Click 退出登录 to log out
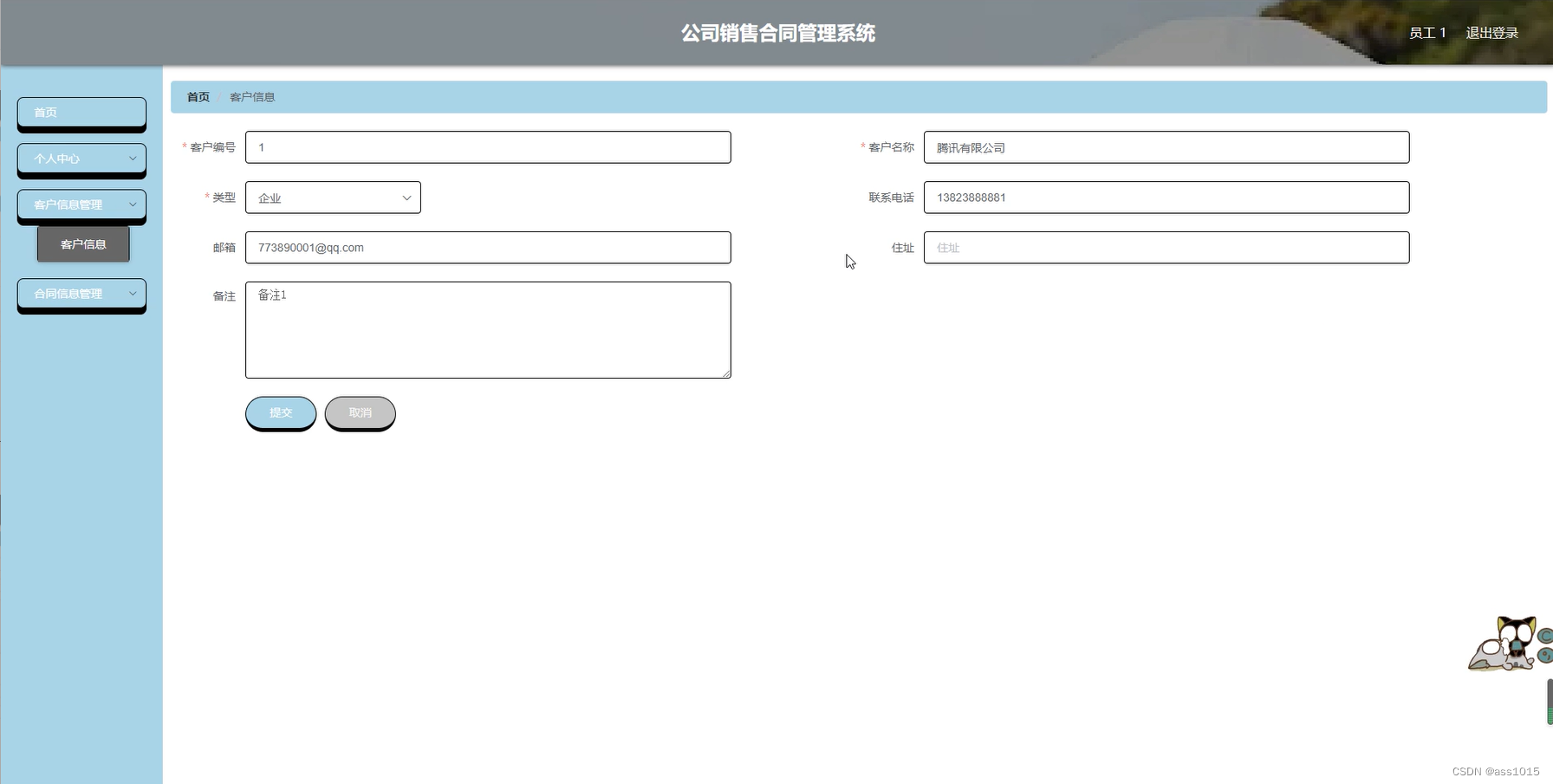Screen dimensions: 1553x784 1491,32
